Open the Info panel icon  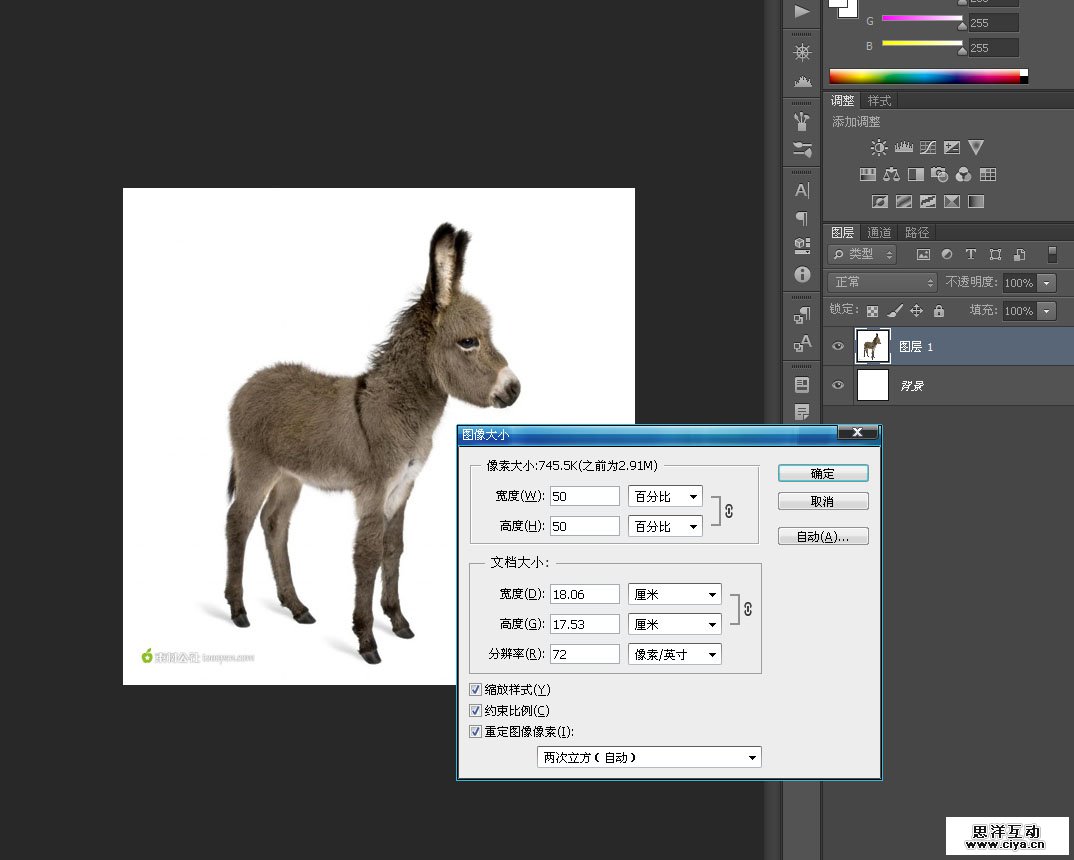pos(802,274)
